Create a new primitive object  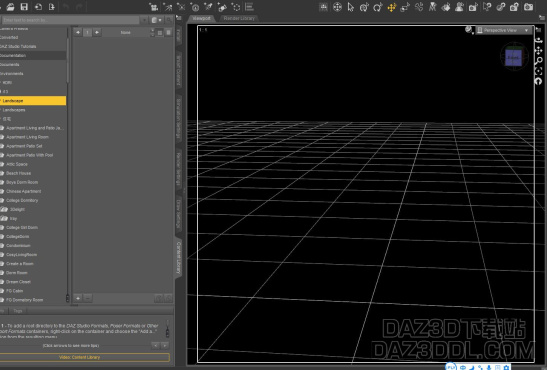(x=222, y=7)
